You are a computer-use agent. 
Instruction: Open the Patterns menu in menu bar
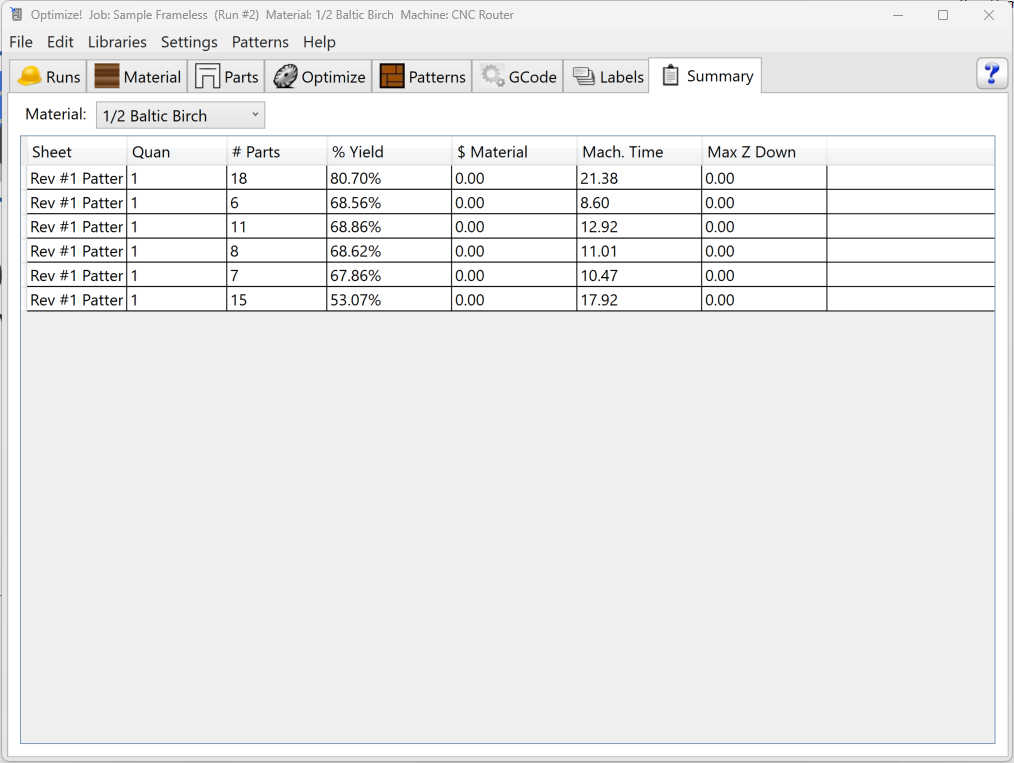click(260, 42)
